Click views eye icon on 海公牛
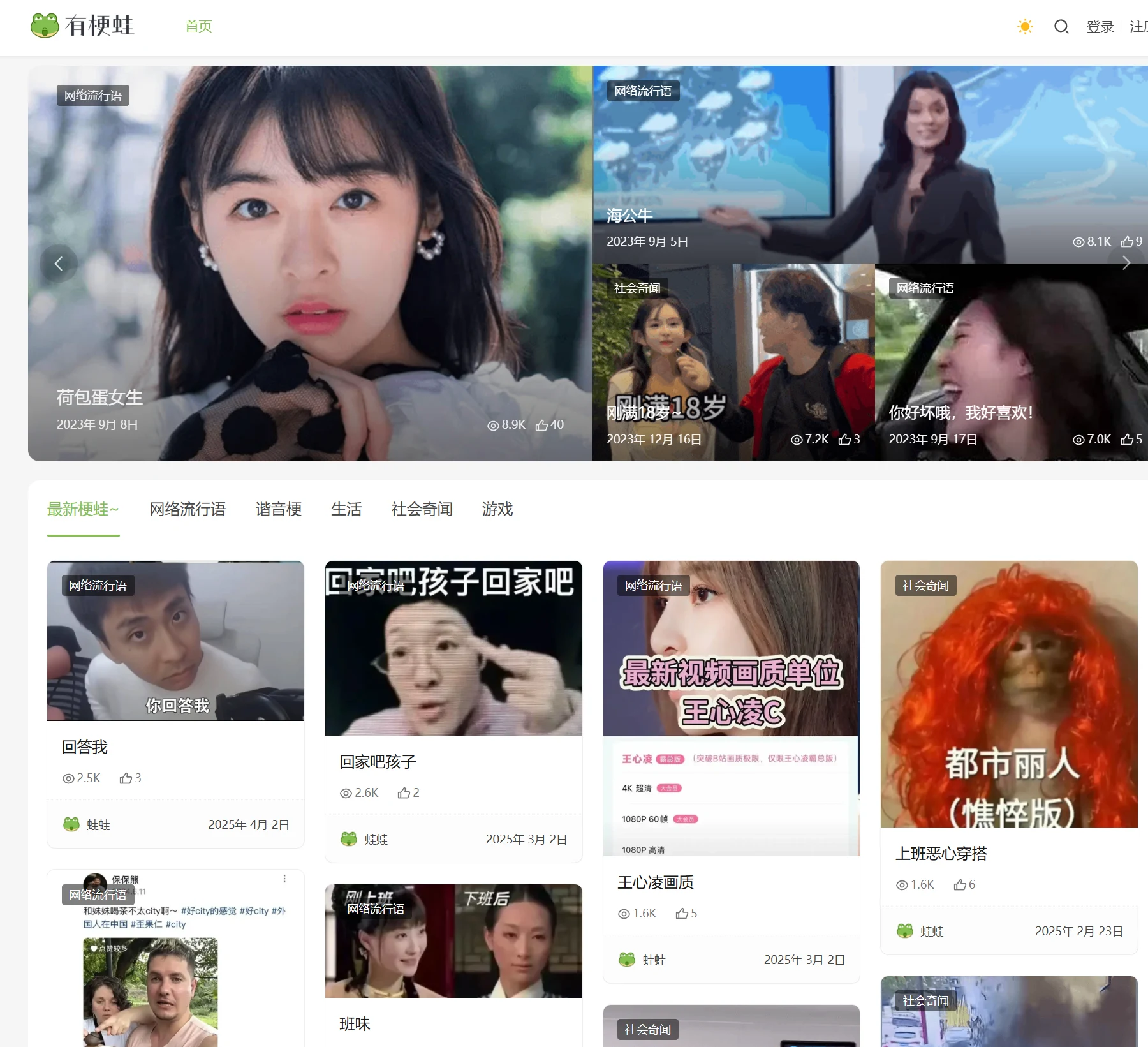The image size is (1148, 1047). click(1078, 242)
